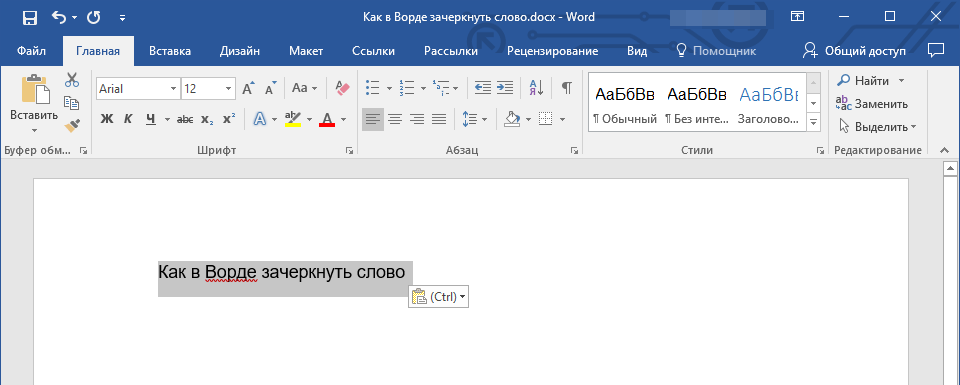Sort text with the A-Z sort icon
The height and width of the screenshot is (385, 960).
[x=536, y=88]
